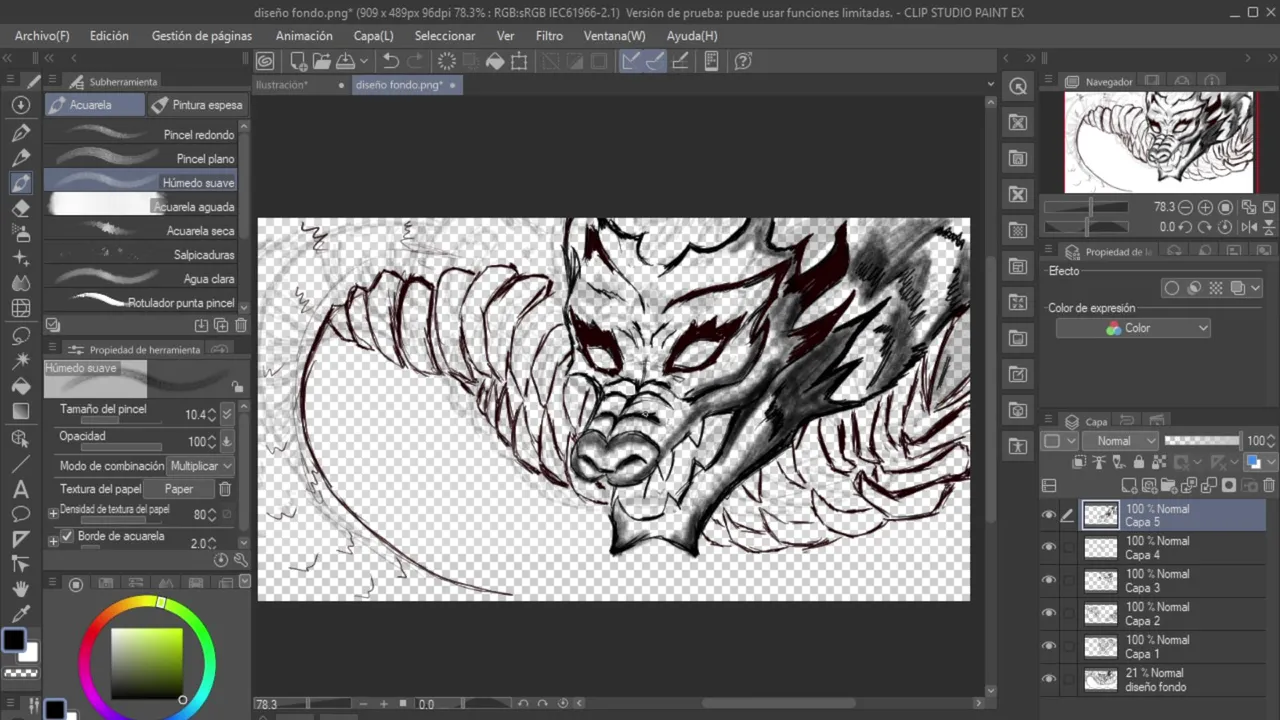Click Capa 3 layer thumbnail
1280x720 pixels.
coord(1101,580)
